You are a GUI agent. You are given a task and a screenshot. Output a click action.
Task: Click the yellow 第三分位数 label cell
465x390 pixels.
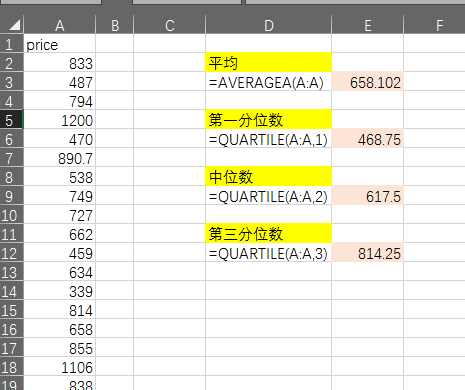(269, 233)
